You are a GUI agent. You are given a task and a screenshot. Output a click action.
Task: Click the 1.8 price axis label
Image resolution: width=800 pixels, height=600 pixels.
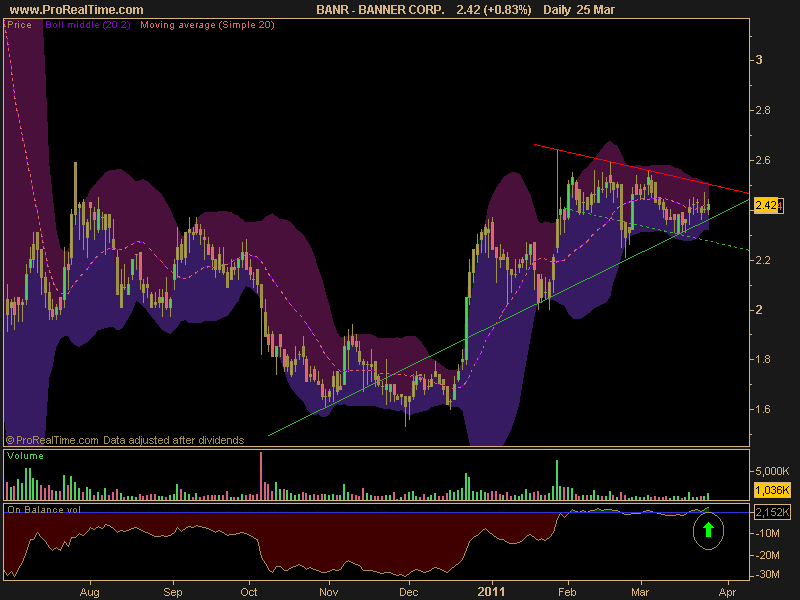pyautogui.click(x=762, y=359)
